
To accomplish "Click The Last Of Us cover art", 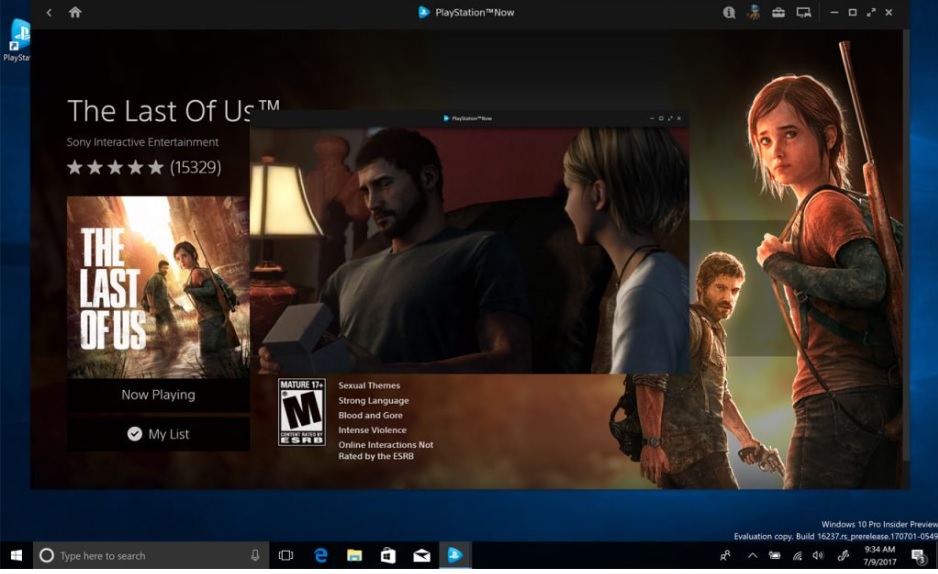I will (x=158, y=287).
